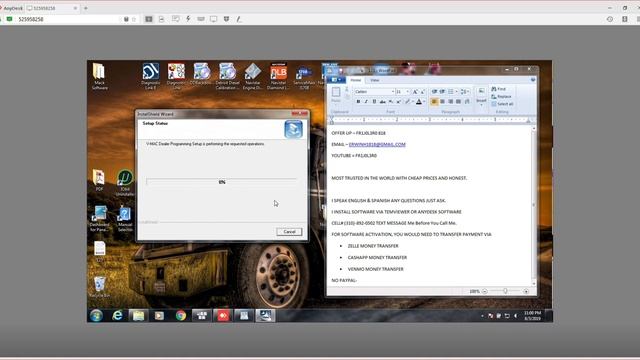Image resolution: width=640 pixels, height=360 pixels.
Task: Launch Internet Explorer from taskbar
Action: point(118,316)
